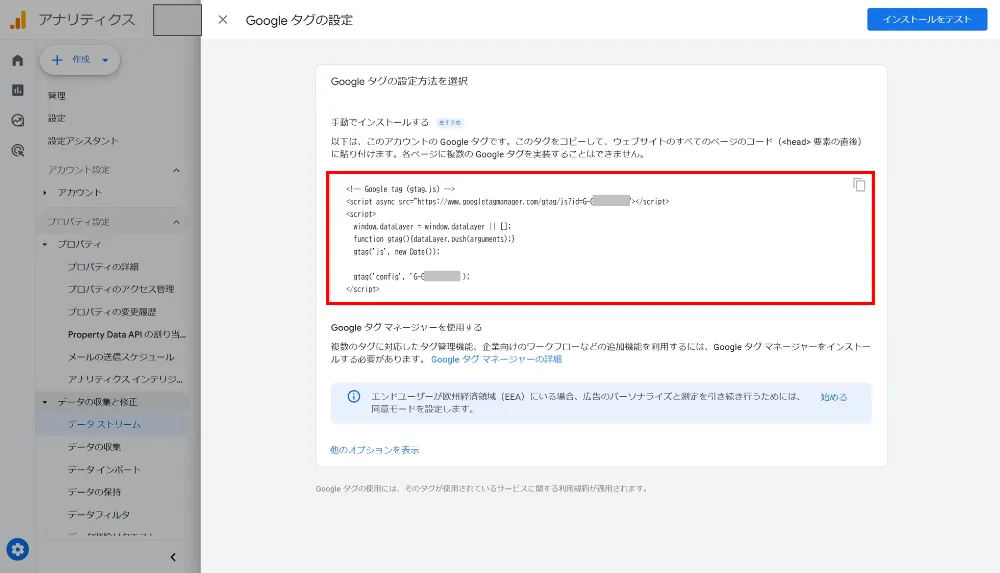Select データ ストリーム
Image resolution: width=1000 pixels, height=573 pixels.
point(105,424)
